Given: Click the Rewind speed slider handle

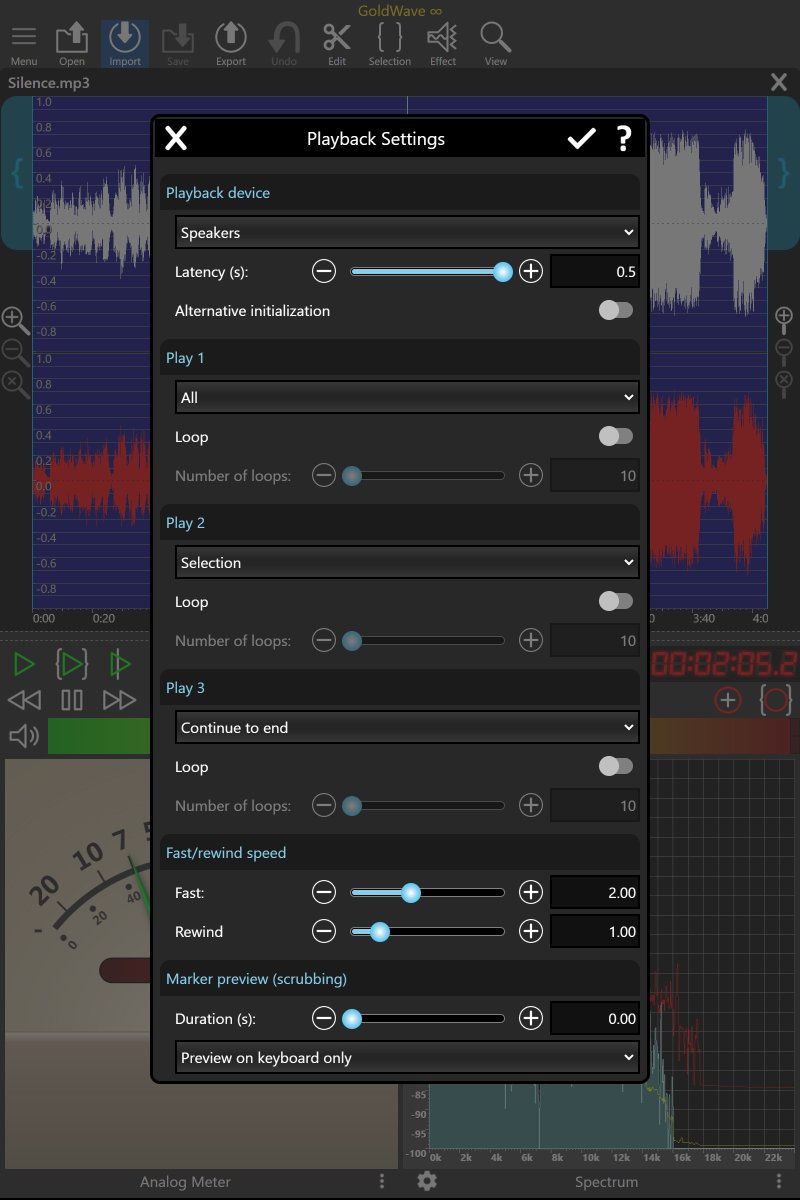Looking at the screenshot, I should (x=379, y=931).
